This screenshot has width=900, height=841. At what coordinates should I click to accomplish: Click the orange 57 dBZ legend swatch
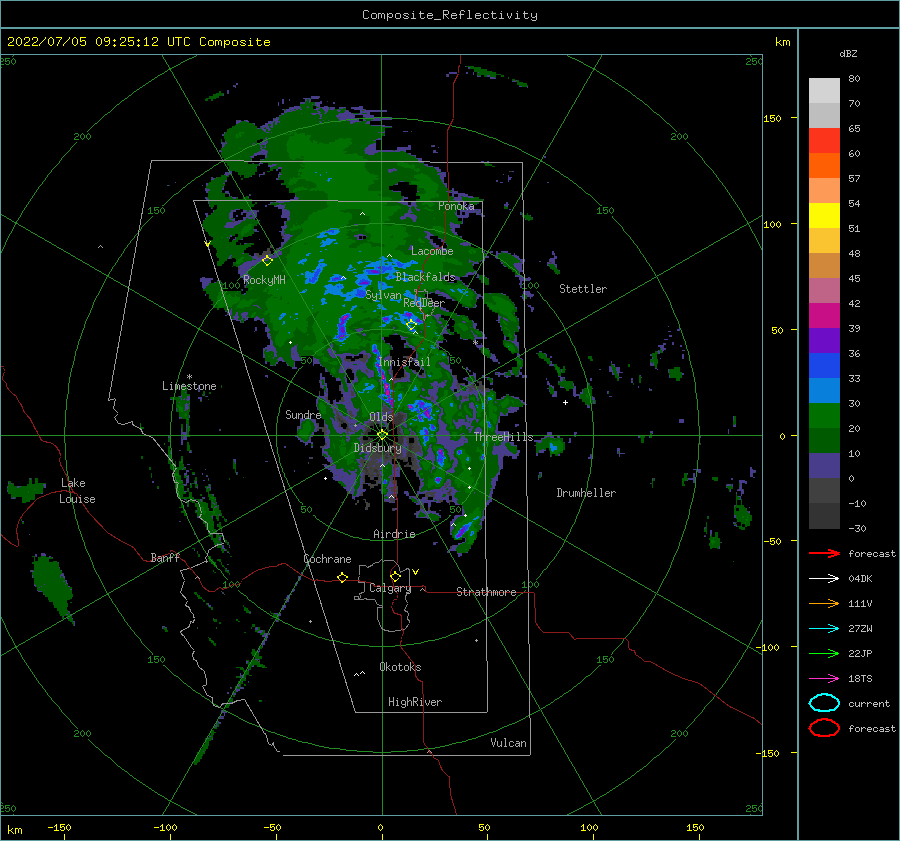[x=824, y=165]
